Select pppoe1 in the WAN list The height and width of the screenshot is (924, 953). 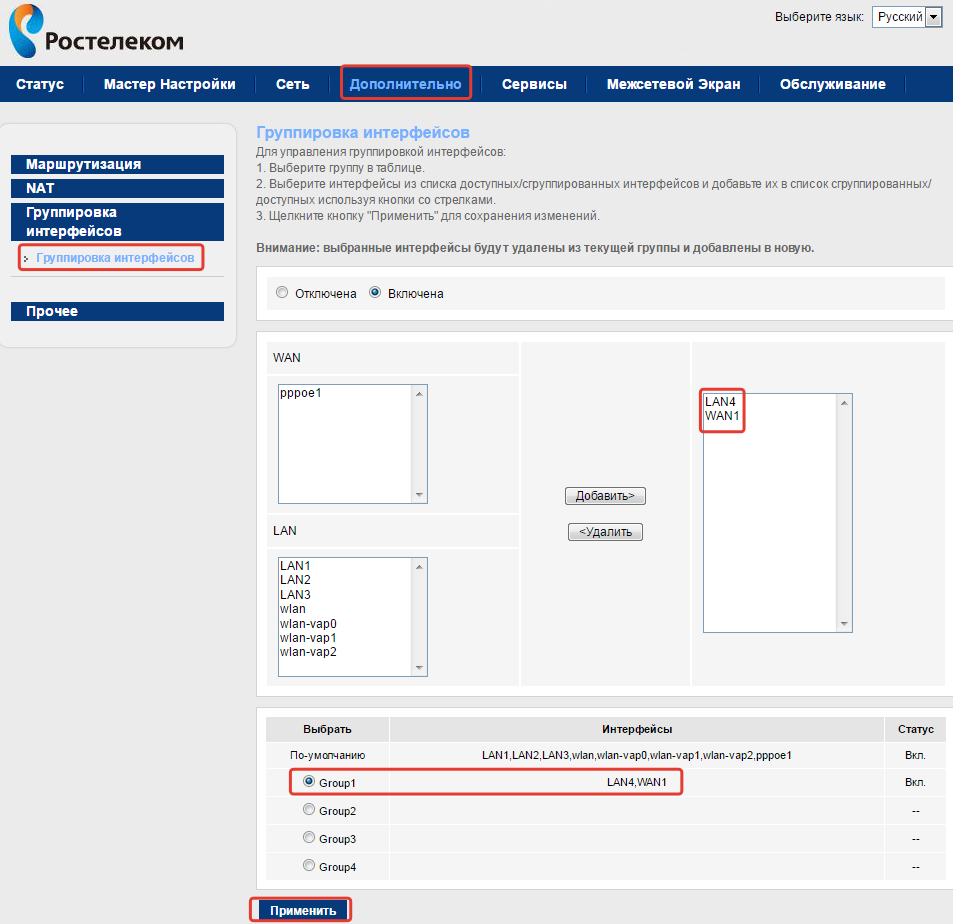click(301, 393)
